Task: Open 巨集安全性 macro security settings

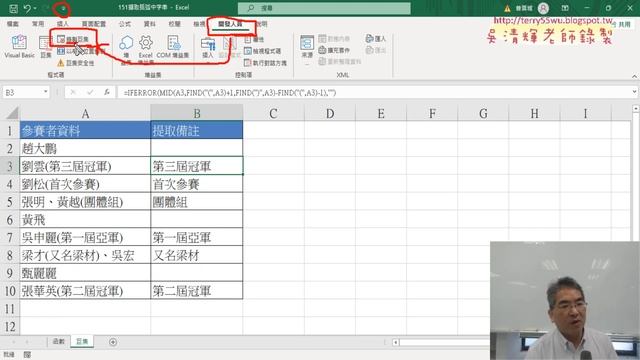Action: click(76, 63)
